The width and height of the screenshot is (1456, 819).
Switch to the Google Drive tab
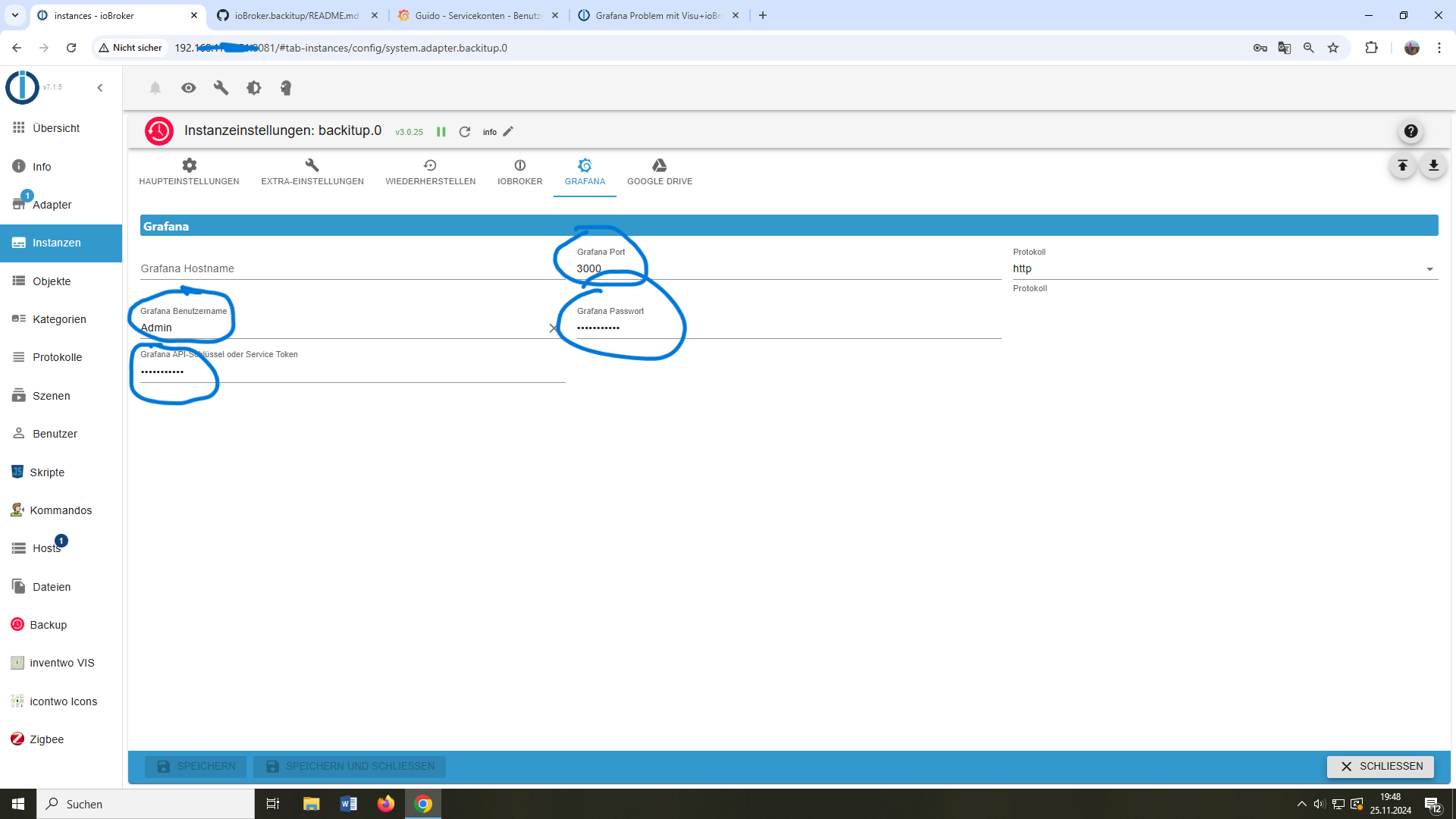659,172
